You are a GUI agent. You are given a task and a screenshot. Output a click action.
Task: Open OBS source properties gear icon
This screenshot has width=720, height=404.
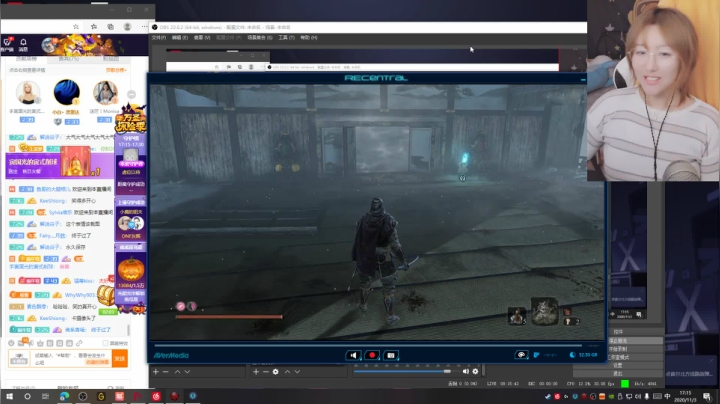(276, 371)
